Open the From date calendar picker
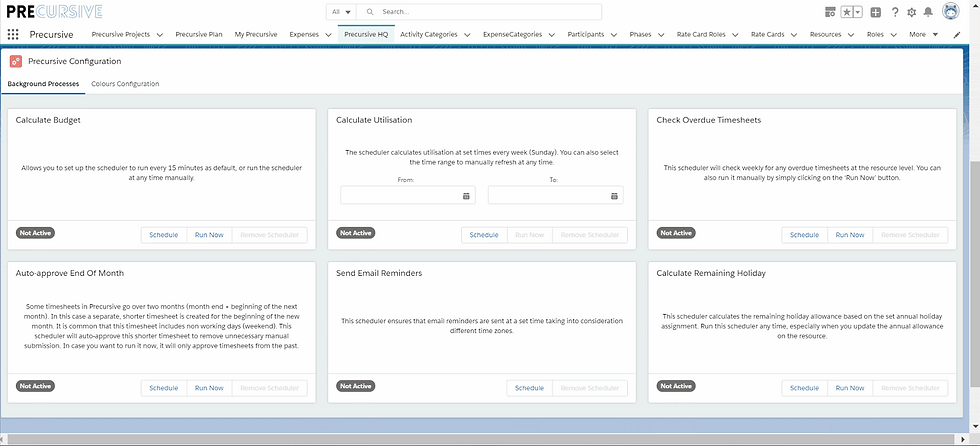The image size is (980, 446). (x=466, y=196)
